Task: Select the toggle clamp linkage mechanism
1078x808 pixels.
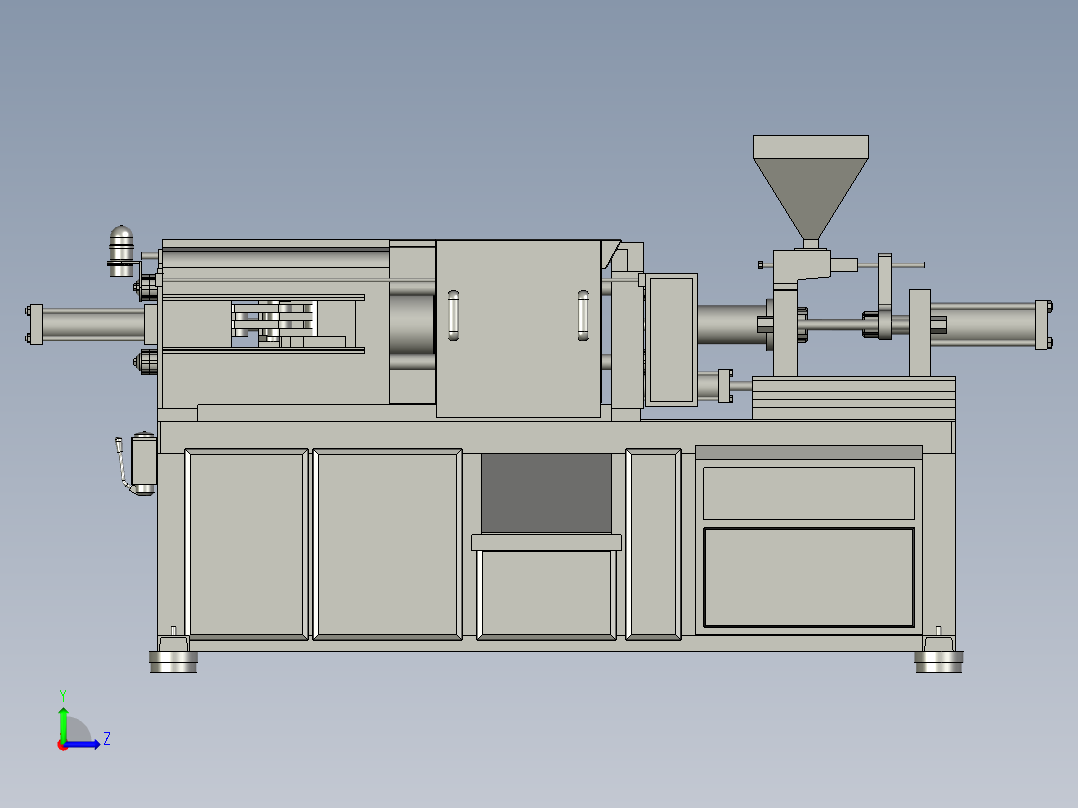Action: click(x=274, y=321)
